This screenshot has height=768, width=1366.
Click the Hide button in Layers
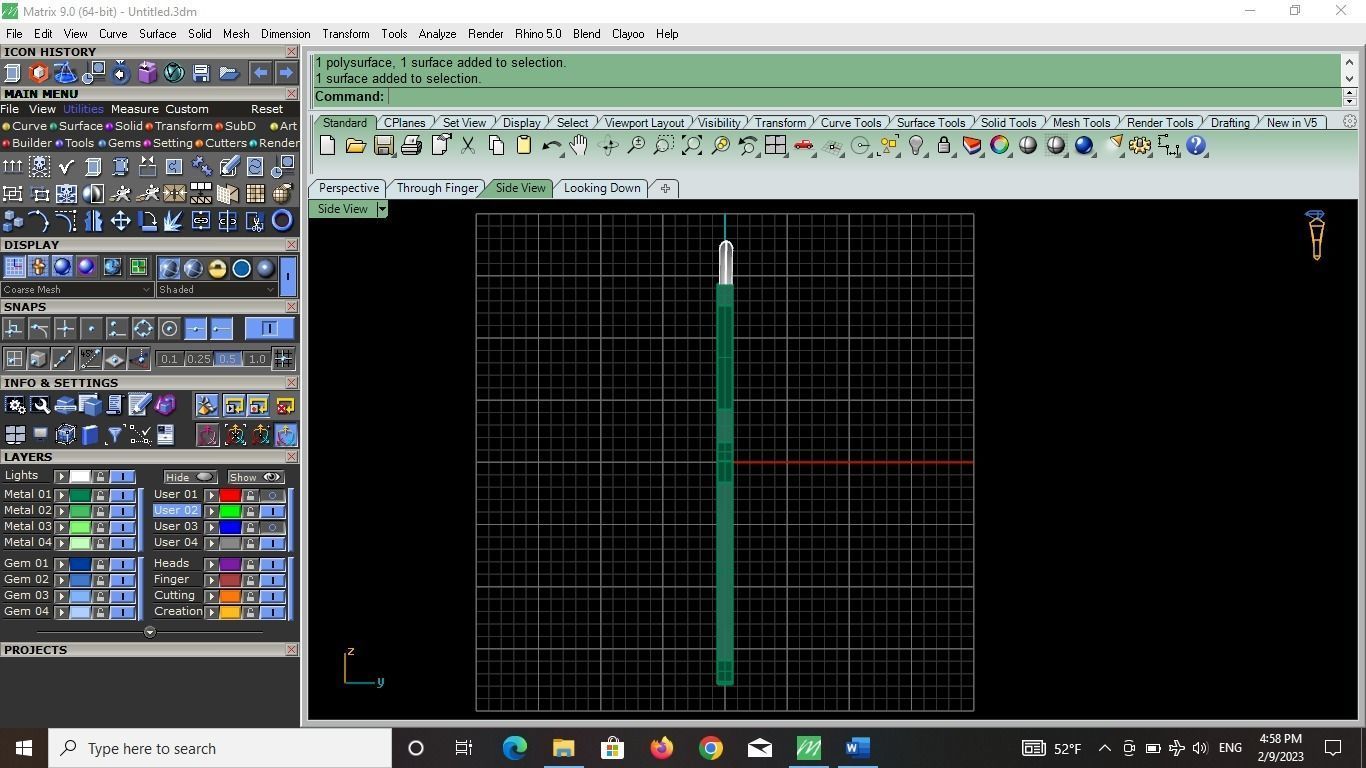(190, 477)
